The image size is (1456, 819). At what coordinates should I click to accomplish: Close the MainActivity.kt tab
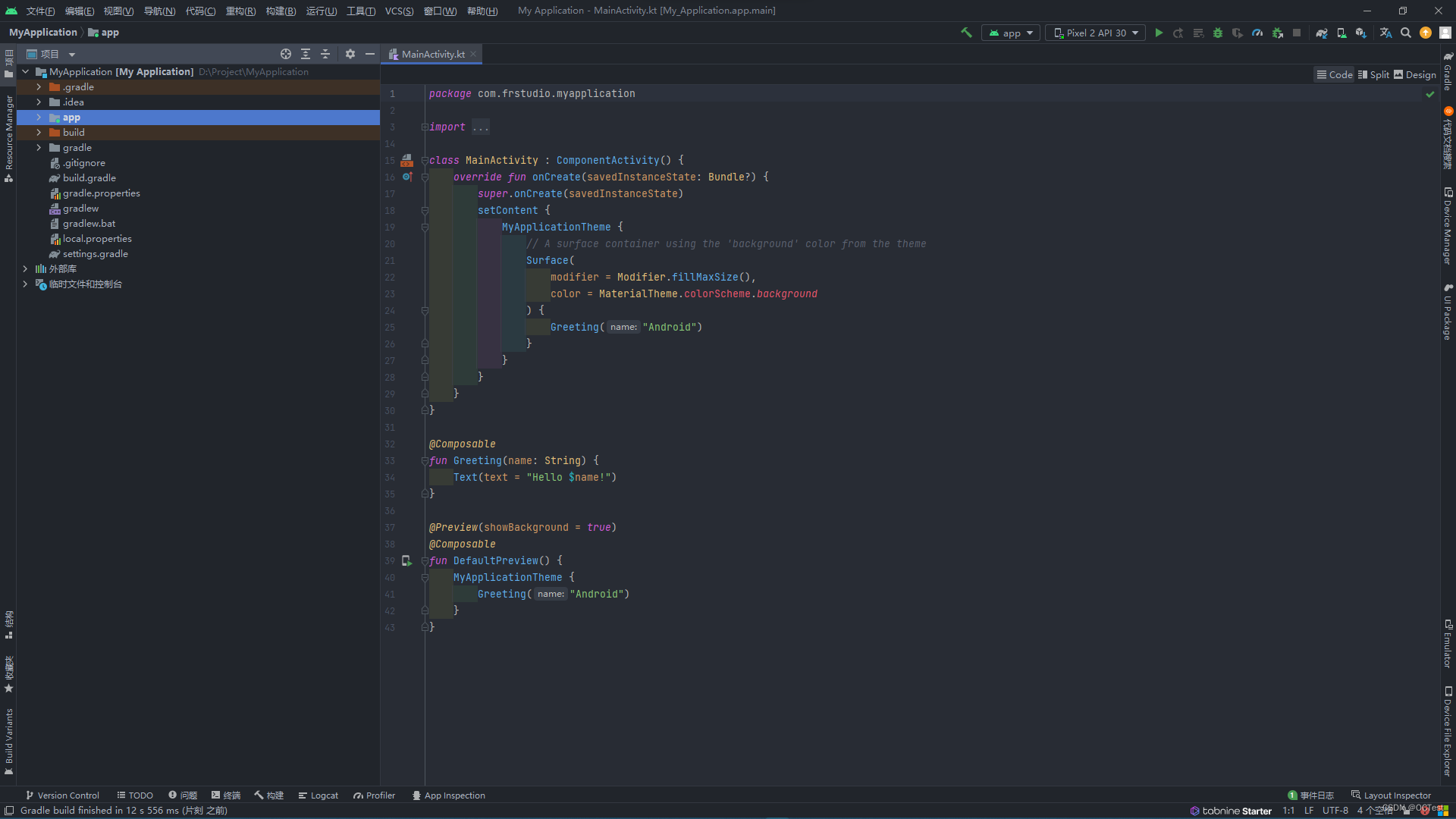tap(473, 54)
